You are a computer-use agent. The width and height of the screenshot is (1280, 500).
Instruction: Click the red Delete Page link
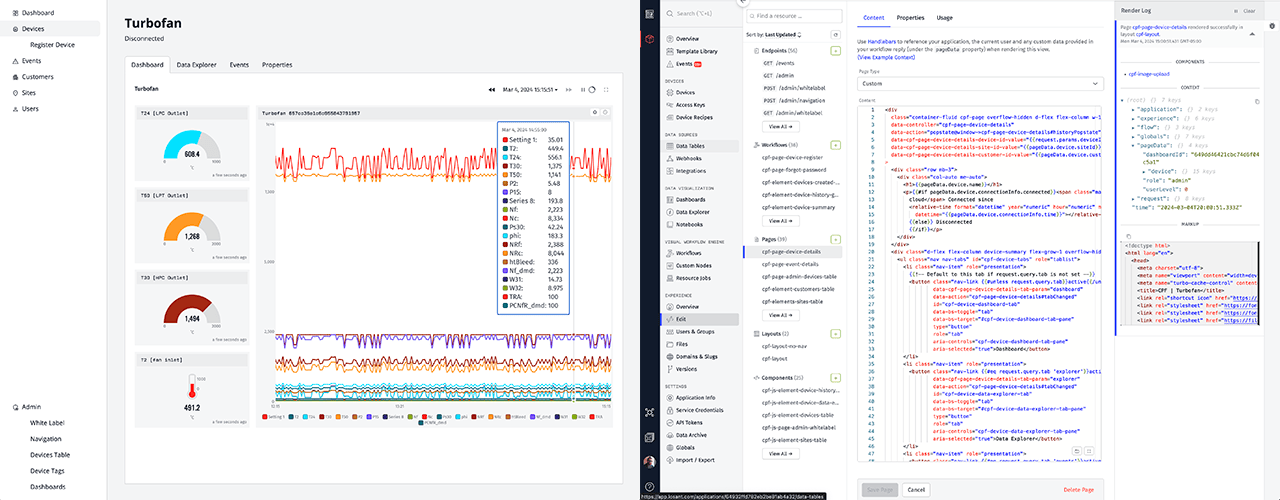pyautogui.click(x=1079, y=489)
